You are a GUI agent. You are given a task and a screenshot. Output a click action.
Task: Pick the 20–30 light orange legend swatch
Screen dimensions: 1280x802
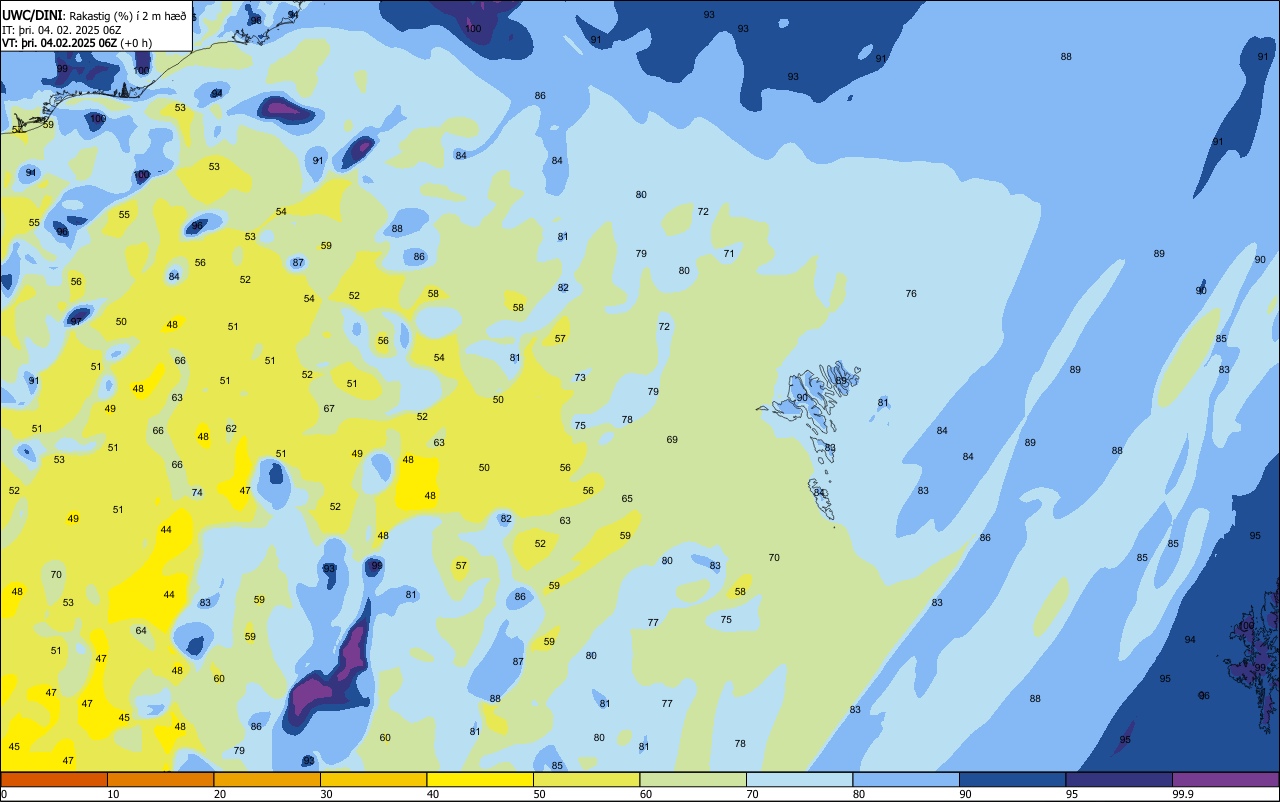pos(267,779)
